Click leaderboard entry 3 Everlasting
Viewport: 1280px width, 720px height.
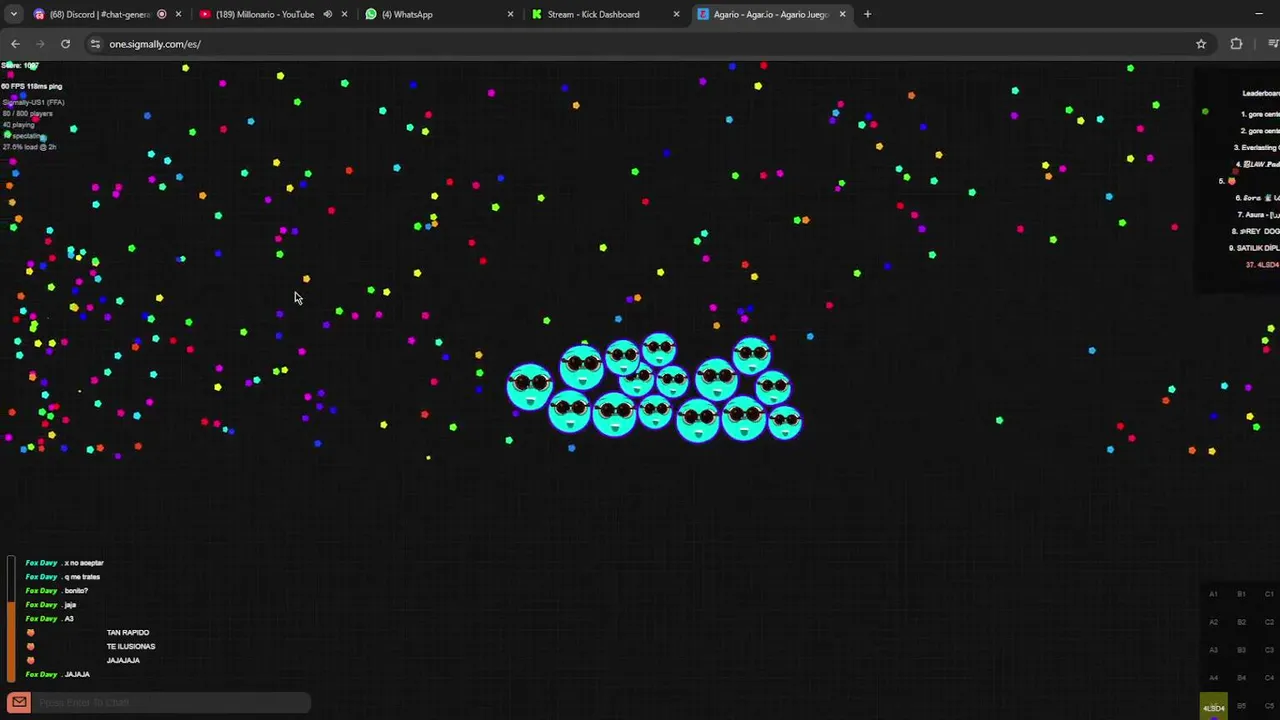pos(1257,147)
